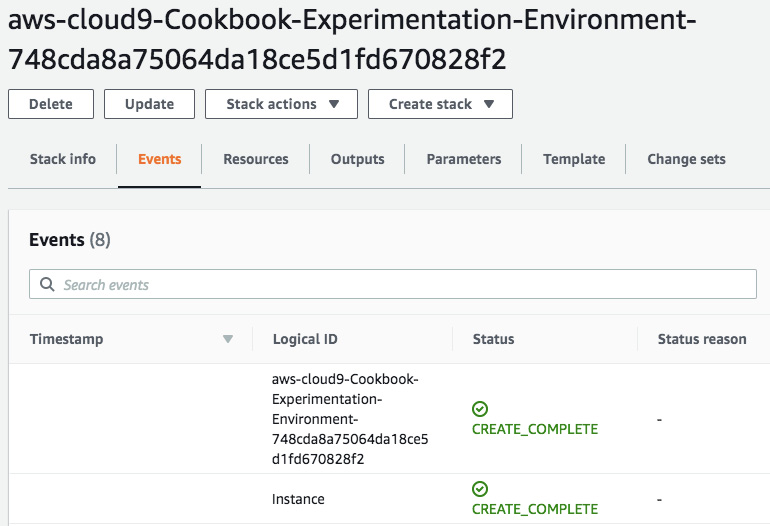Screen dimensions: 770x526
Task: Open the Stack actions dropdown
Action: [281, 104]
